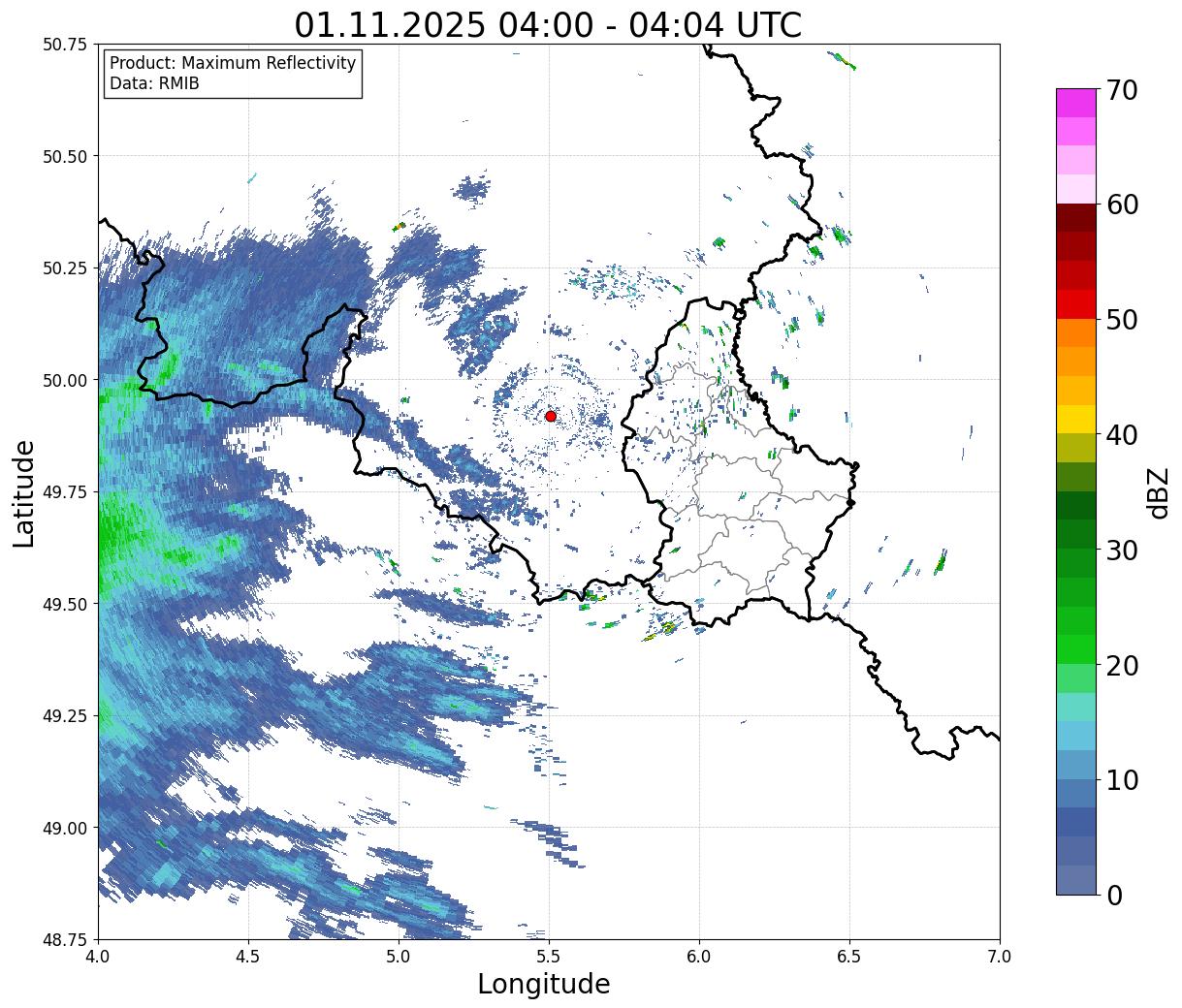Click the longitude tick label 4.0
Viewport: 1182px width, 1008px height.
[x=98, y=956]
